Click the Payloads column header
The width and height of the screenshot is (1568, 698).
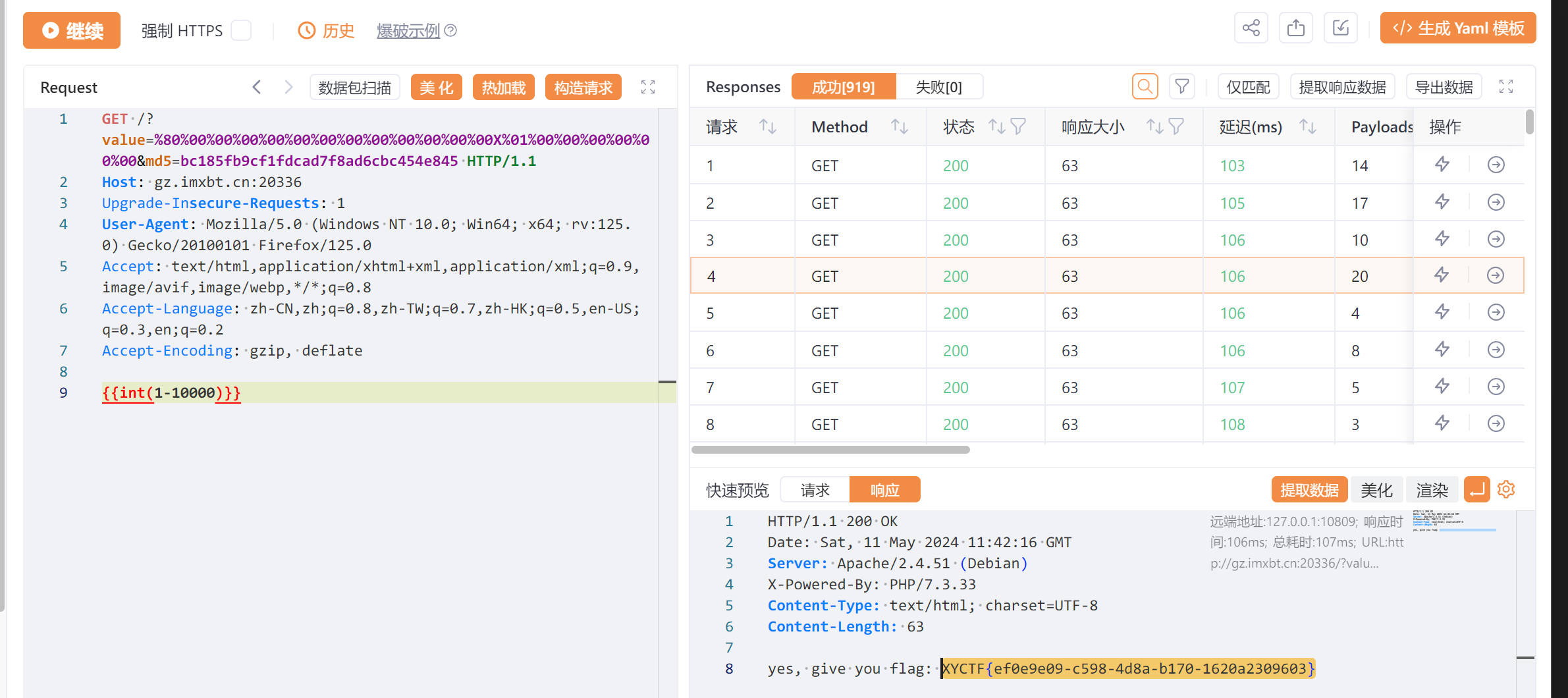coord(1382,126)
